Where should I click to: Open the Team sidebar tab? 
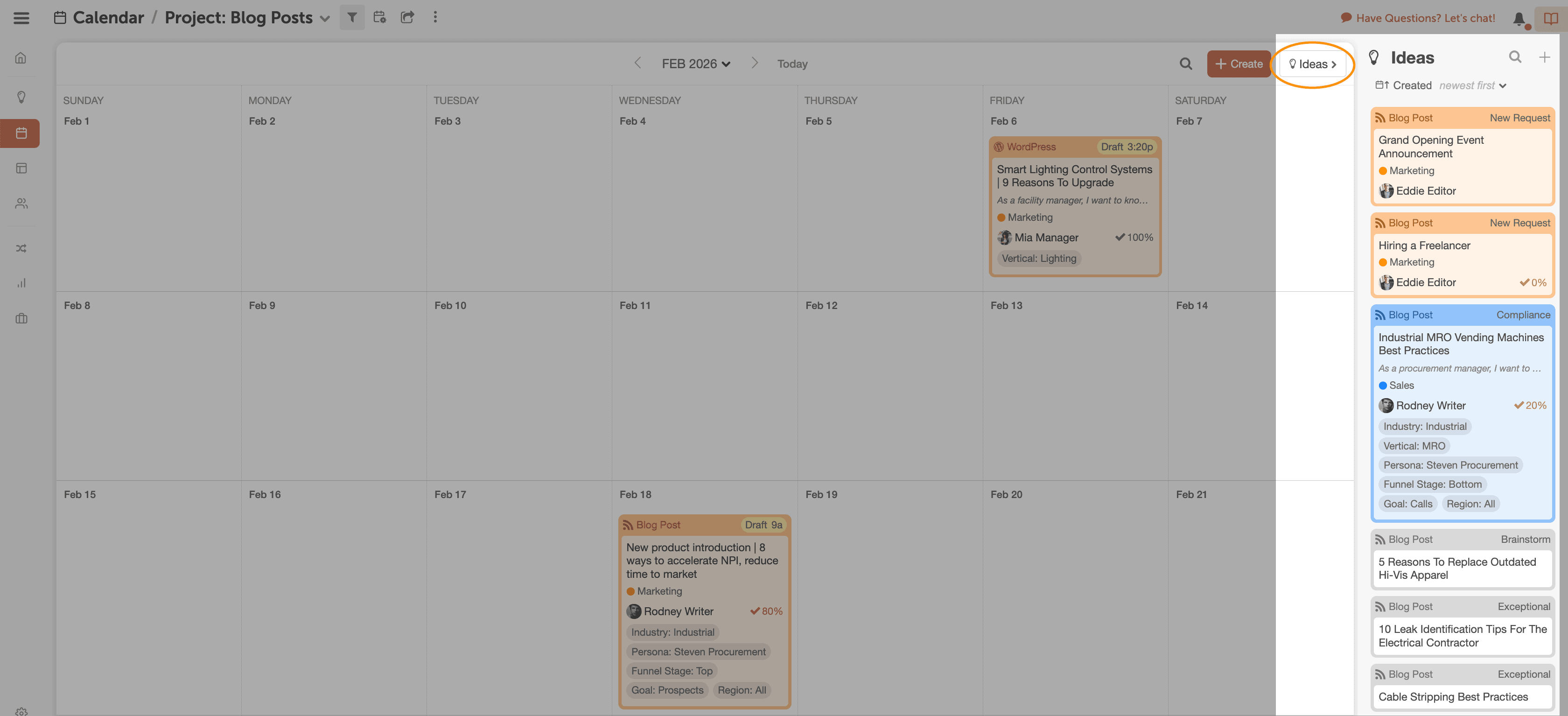click(x=21, y=204)
